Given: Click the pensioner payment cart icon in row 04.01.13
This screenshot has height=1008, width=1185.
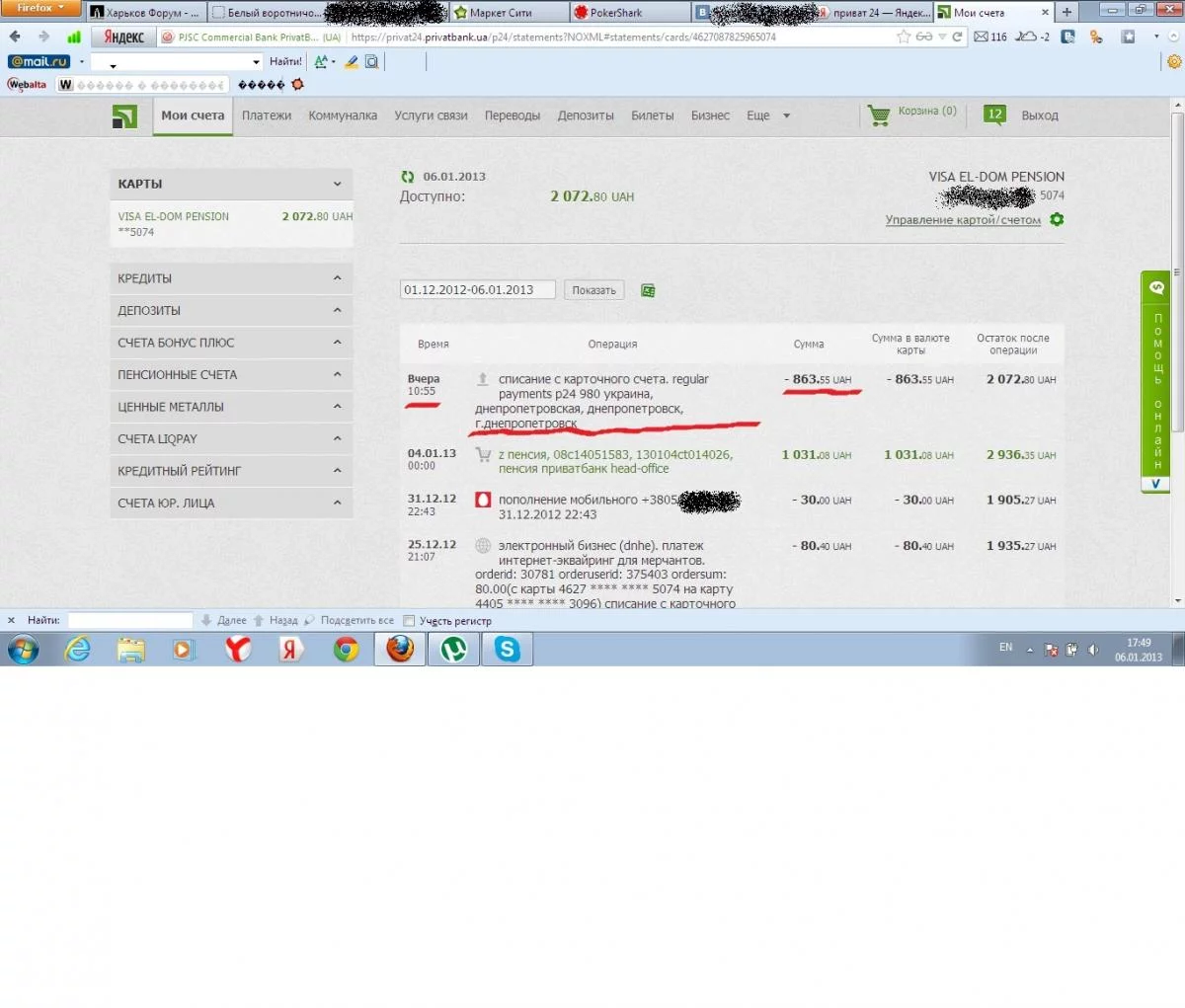Looking at the screenshot, I should pyautogui.click(x=483, y=455).
